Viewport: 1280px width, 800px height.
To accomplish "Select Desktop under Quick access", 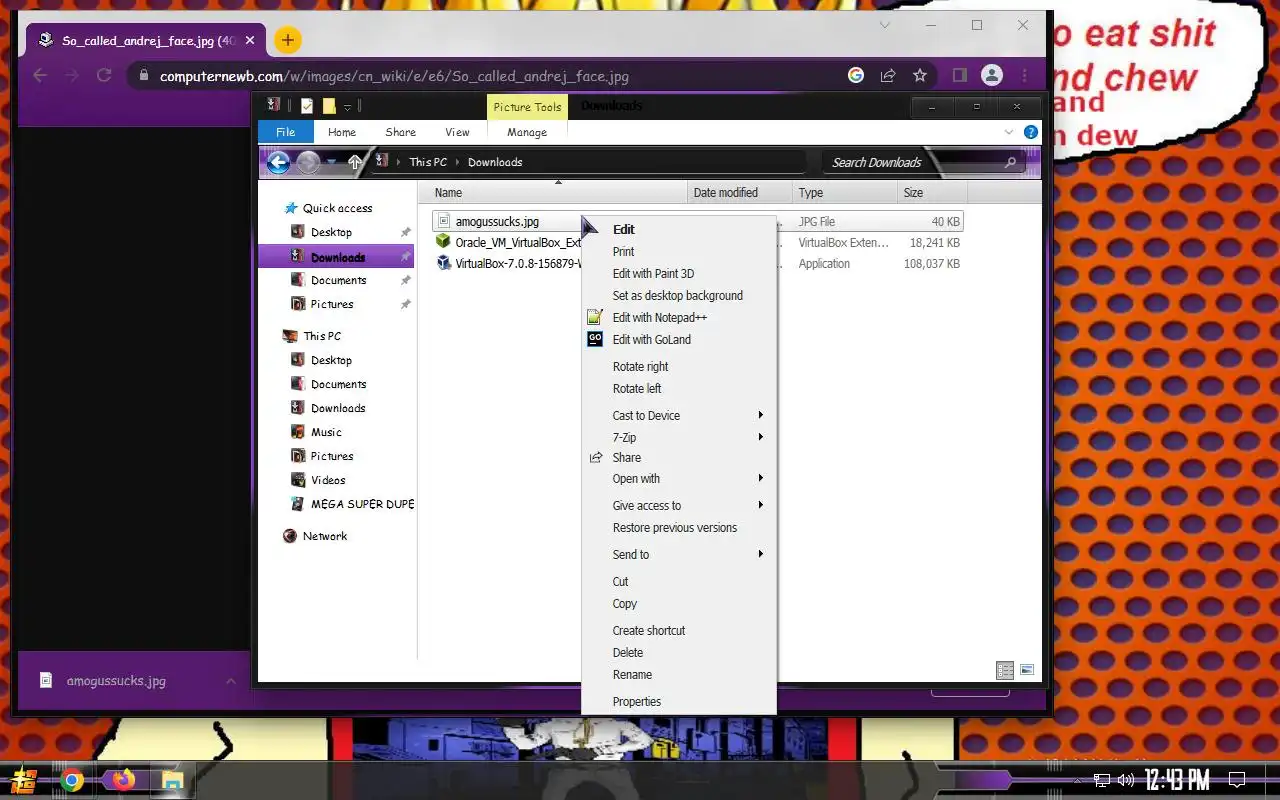I will [x=331, y=232].
